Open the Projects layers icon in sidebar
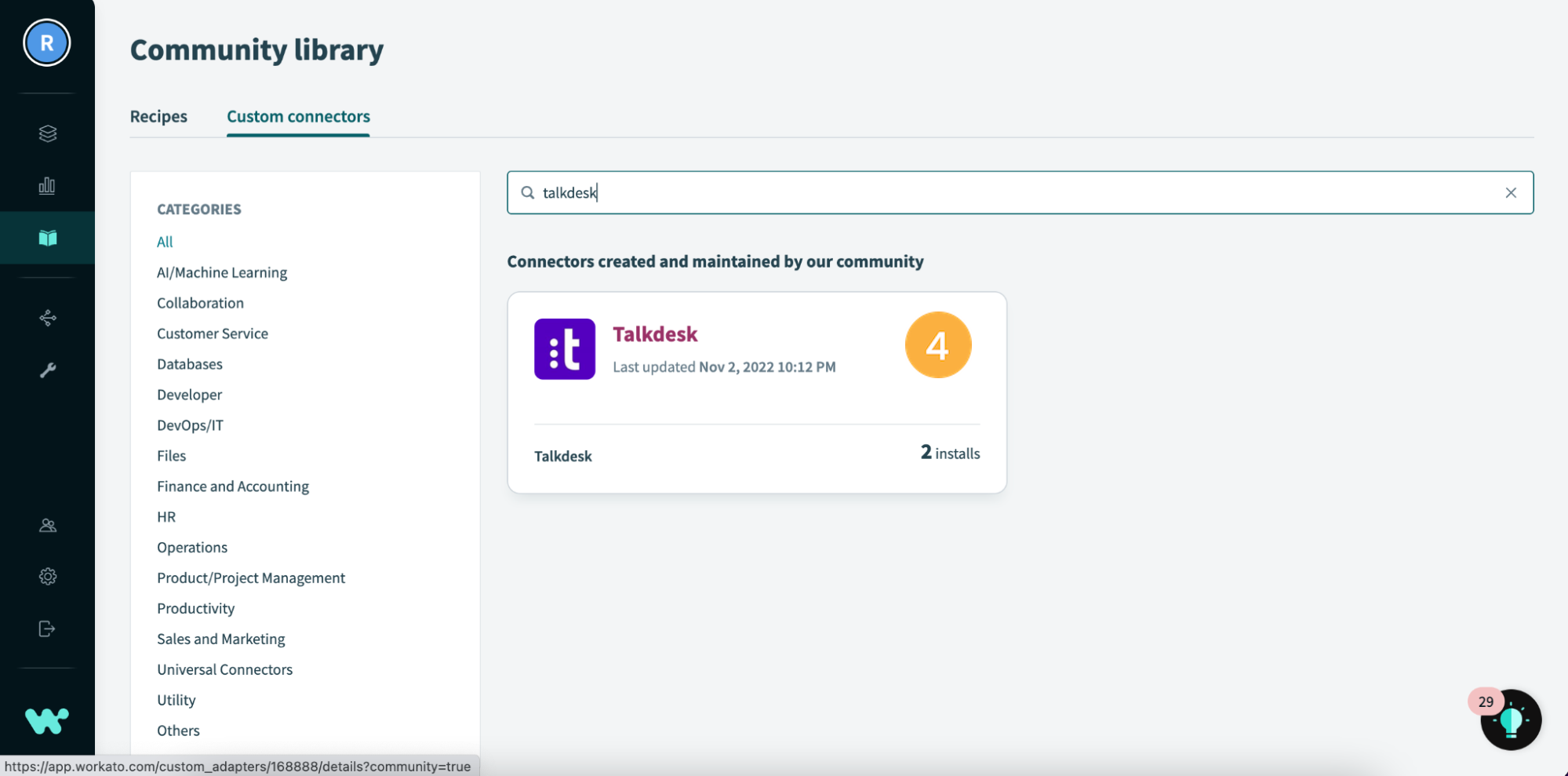This screenshot has width=1568, height=776. (x=48, y=133)
